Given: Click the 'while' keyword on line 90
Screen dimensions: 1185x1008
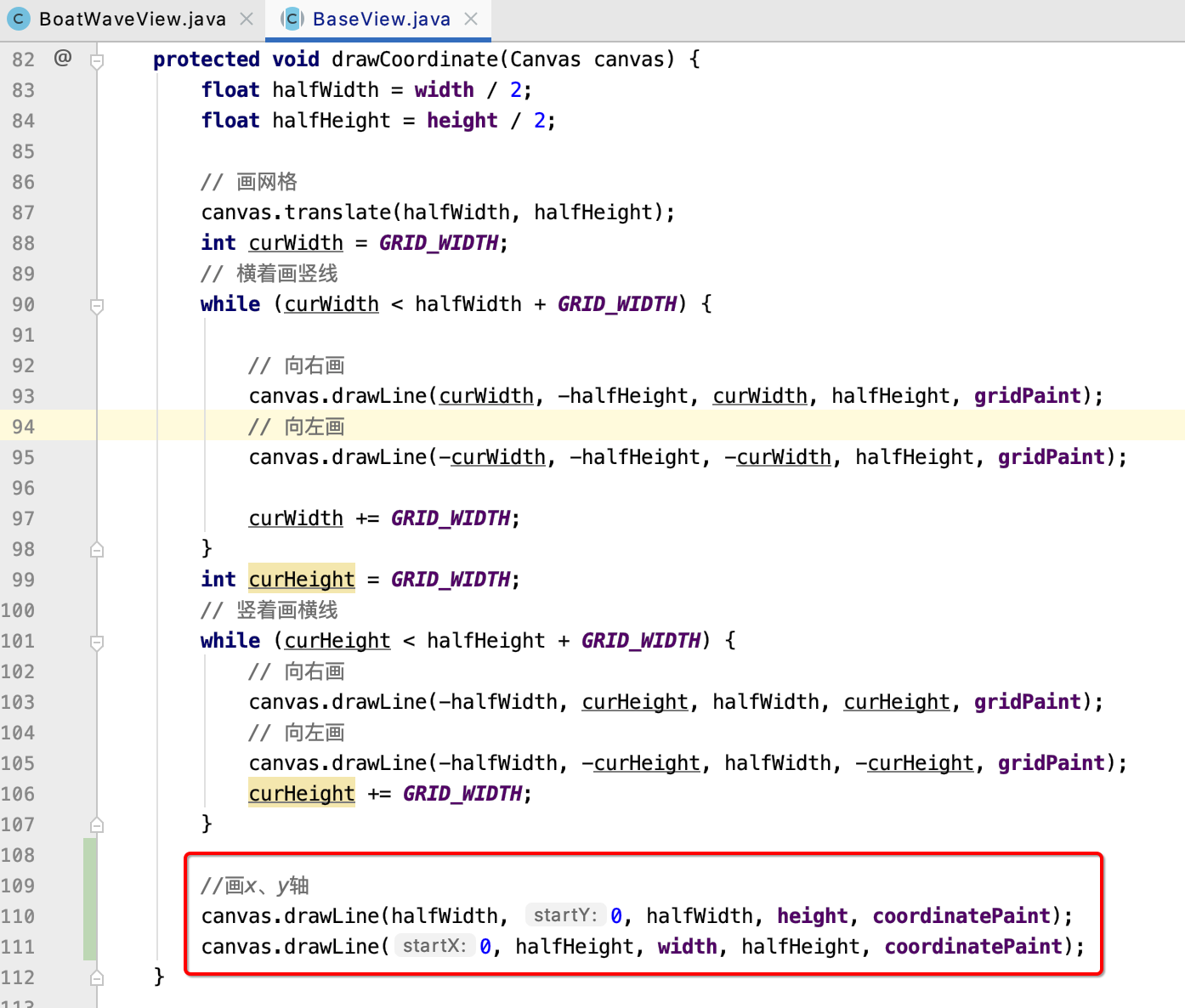Looking at the screenshot, I should [230, 304].
